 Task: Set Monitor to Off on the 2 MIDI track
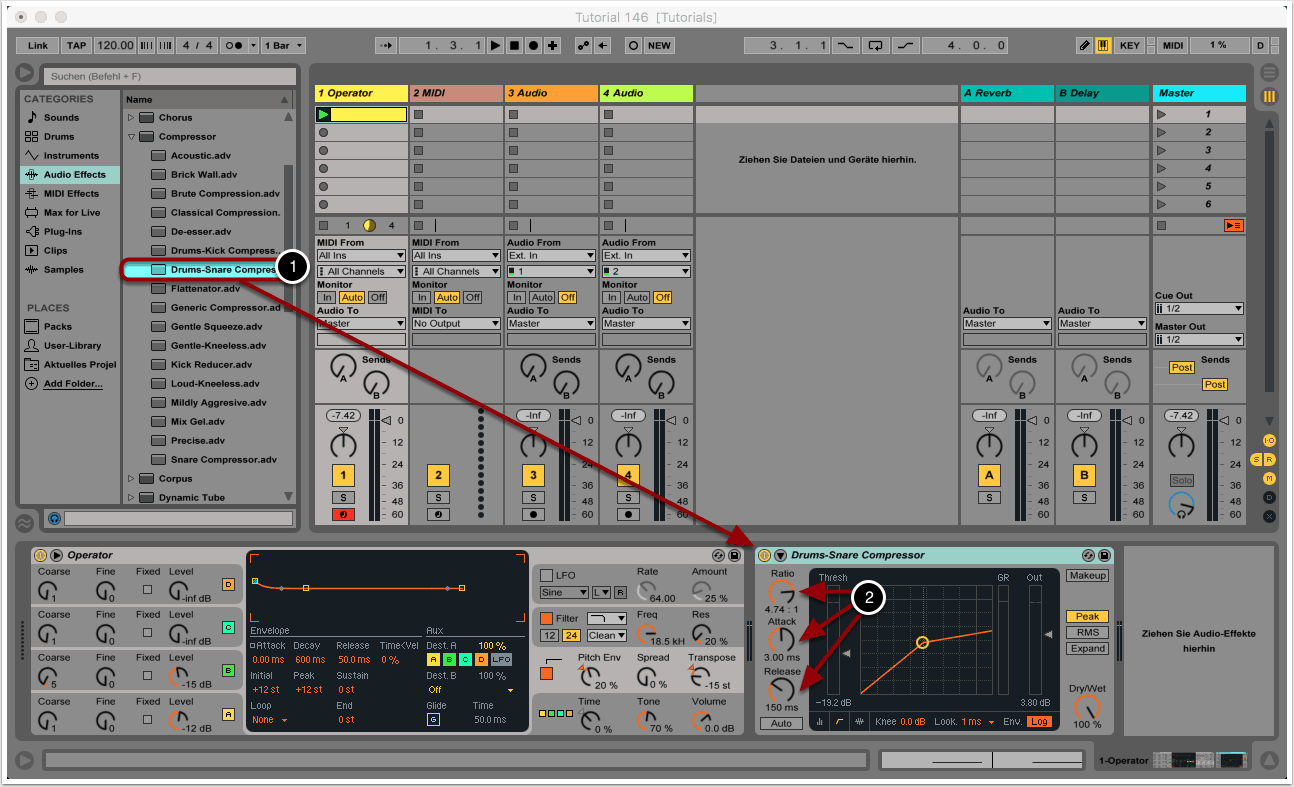pos(472,298)
